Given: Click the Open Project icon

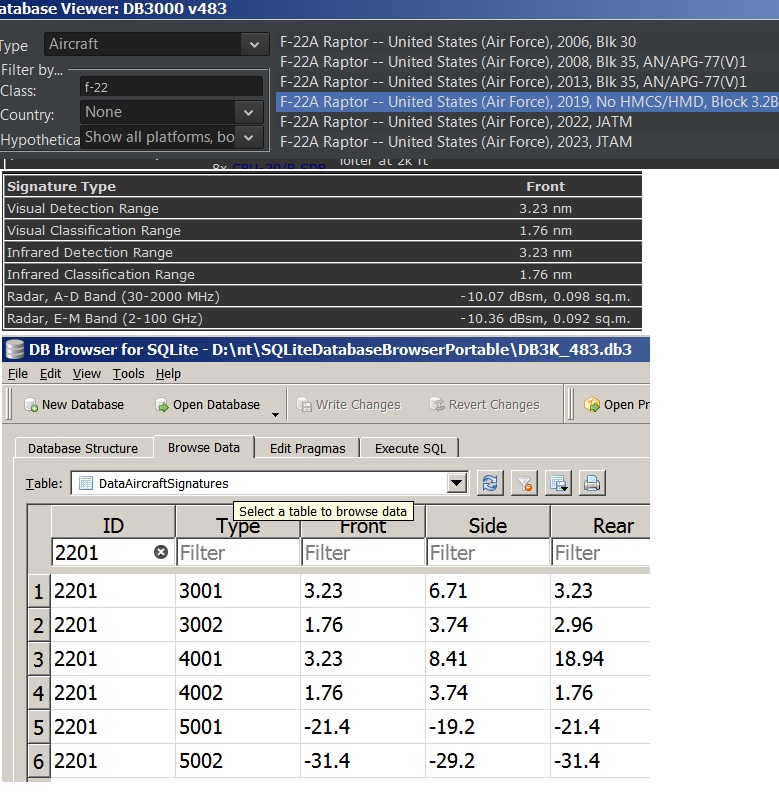Looking at the screenshot, I should [592, 405].
